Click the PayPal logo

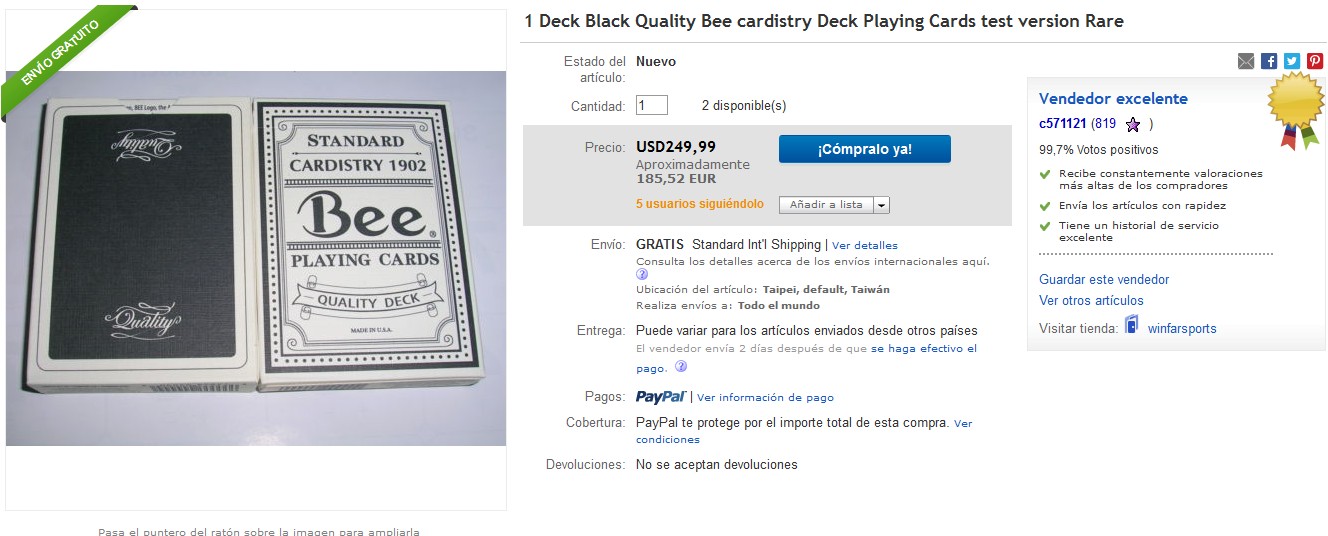click(x=660, y=397)
